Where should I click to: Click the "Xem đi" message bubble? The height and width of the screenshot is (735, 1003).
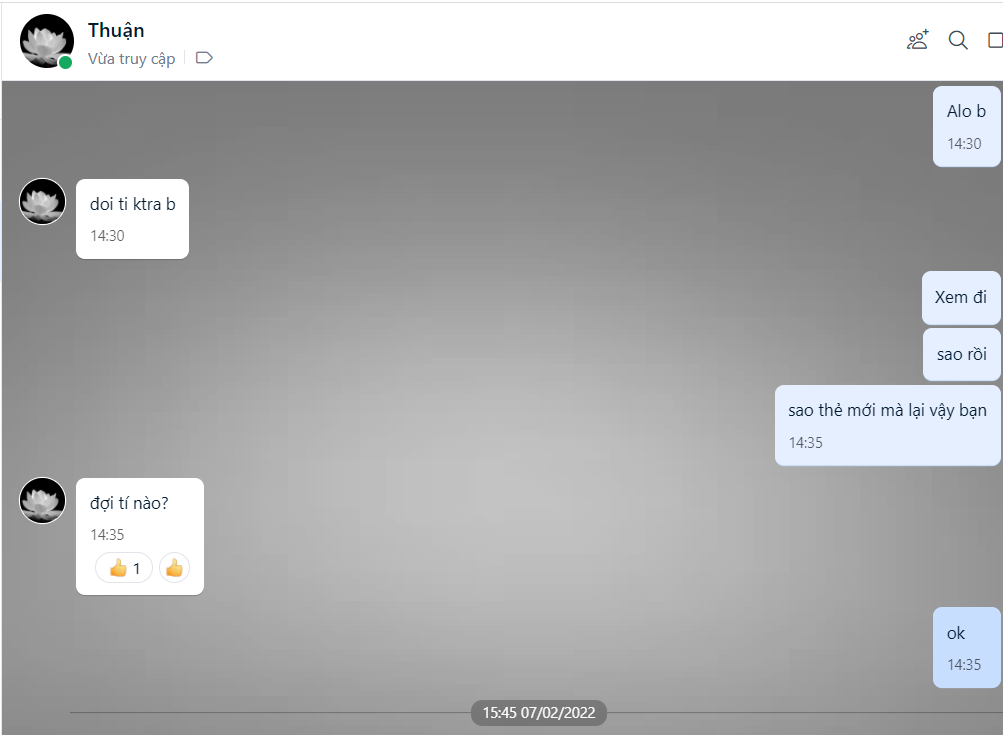point(960,297)
